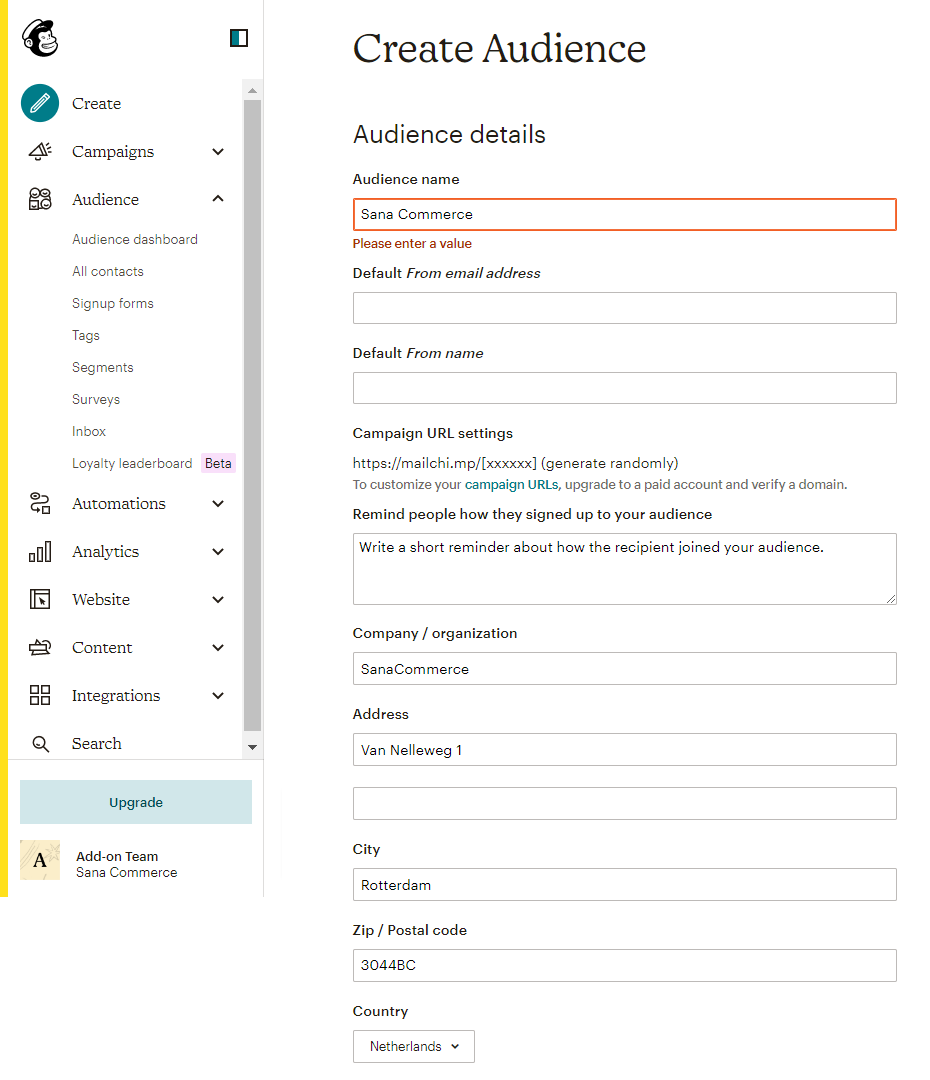The image size is (930, 1080).
Task: Click the Integrations grid icon
Action: tap(40, 695)
